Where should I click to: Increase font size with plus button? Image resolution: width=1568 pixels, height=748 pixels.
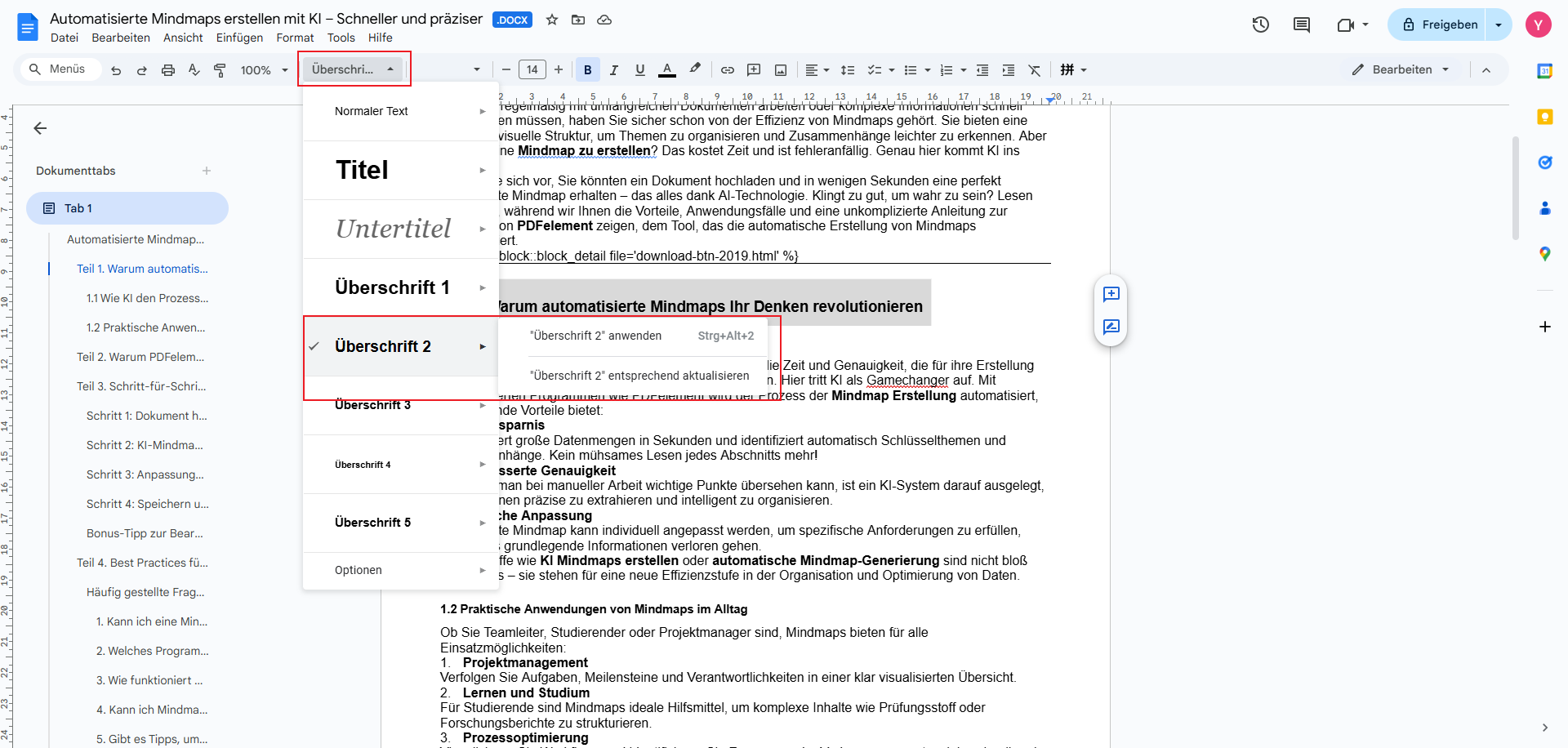(x=559, y=70)
